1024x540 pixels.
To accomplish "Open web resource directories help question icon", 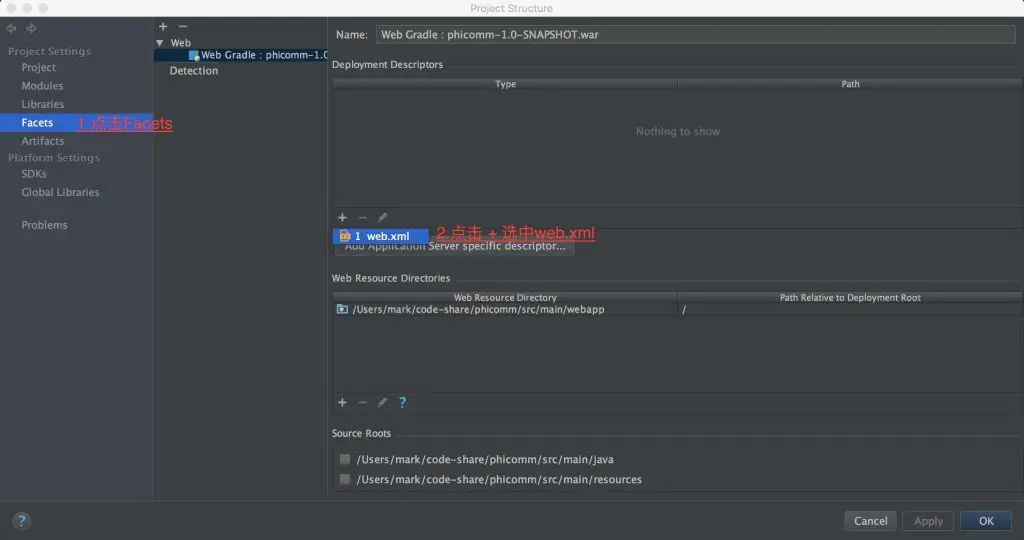I will point(402,402).
